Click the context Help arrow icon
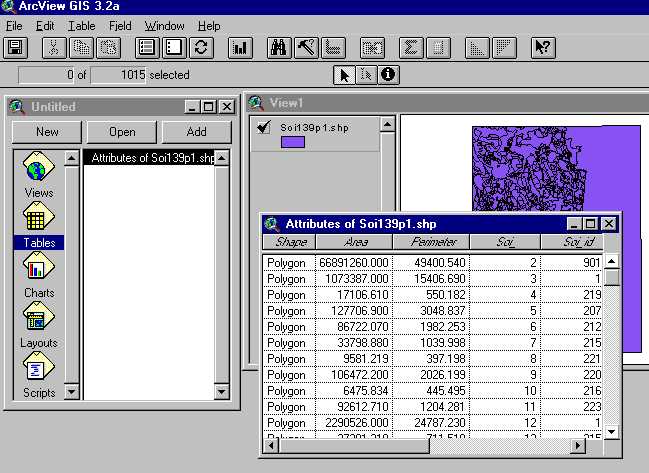This screenshot has height=473, width=649. (x=543, y=48)
